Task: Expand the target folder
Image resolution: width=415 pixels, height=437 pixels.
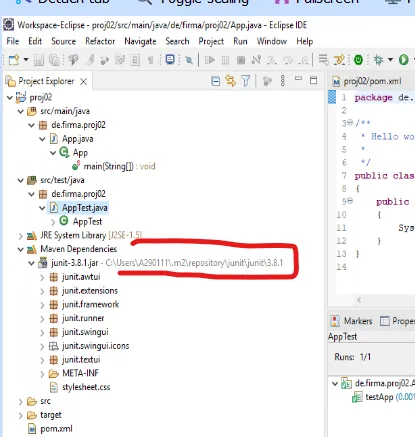Action: point(21,415)
